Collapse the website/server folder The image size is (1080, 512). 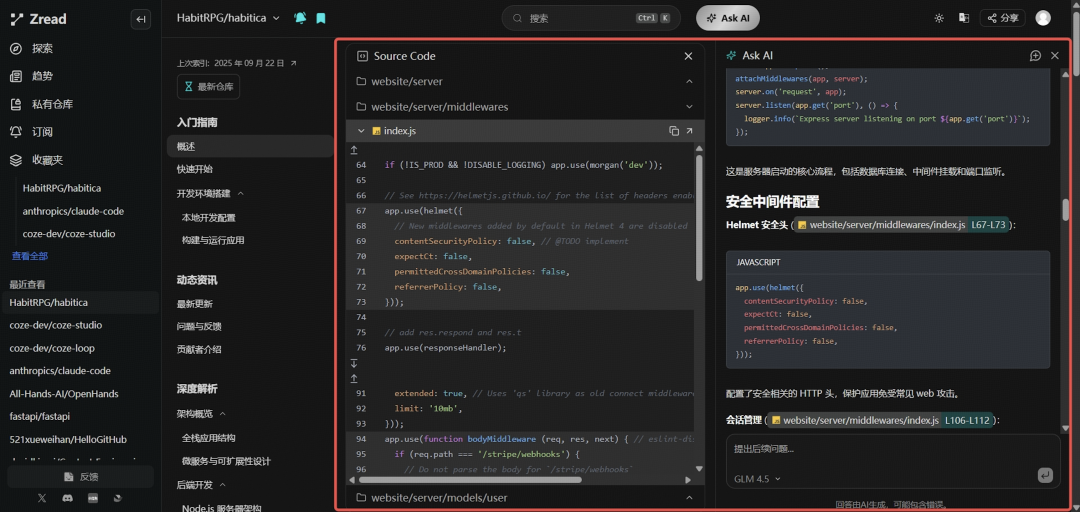pyautogui.click(x=689, y=81)
